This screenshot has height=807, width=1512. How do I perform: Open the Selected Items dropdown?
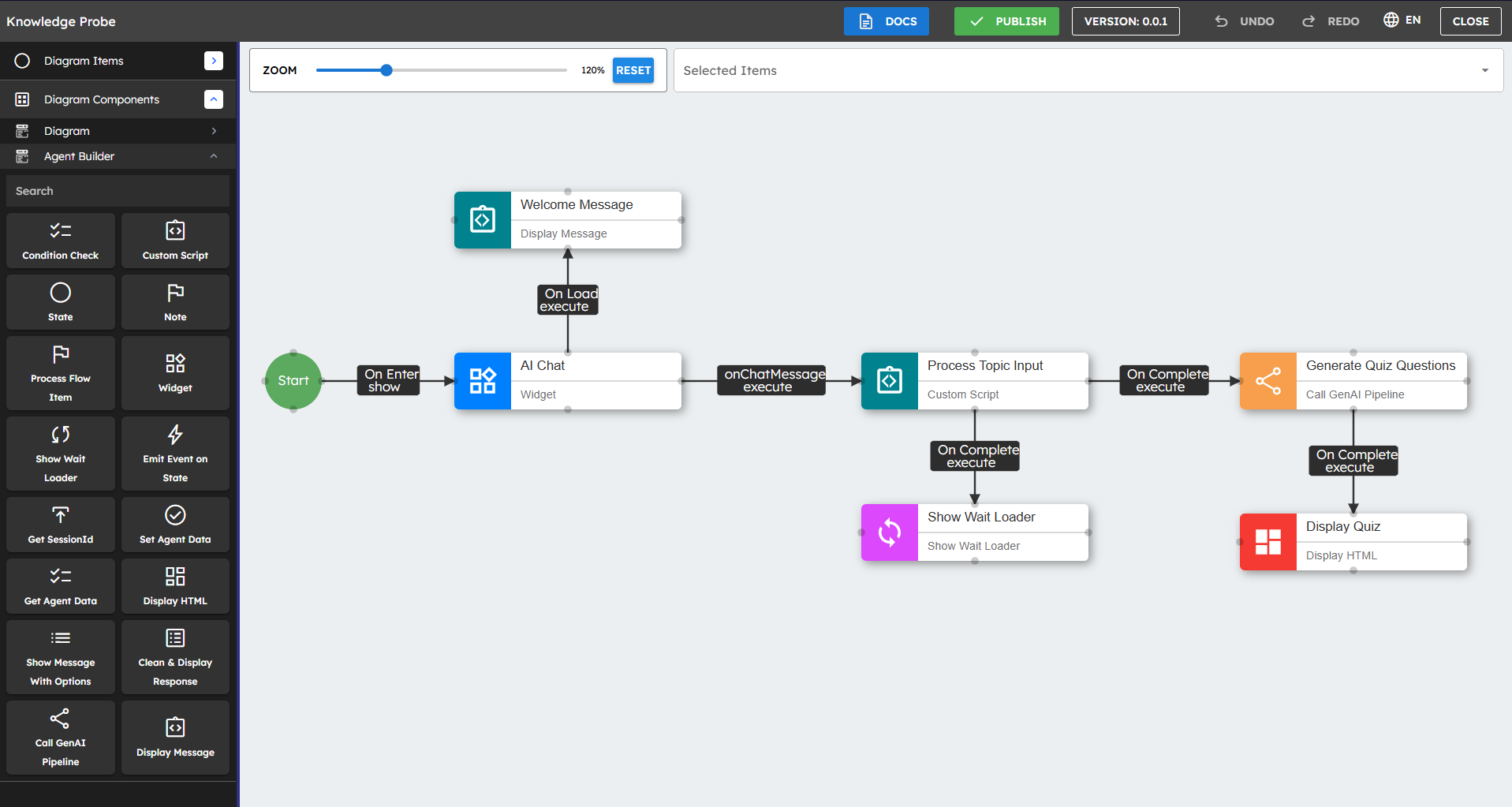click(1484, 71)
